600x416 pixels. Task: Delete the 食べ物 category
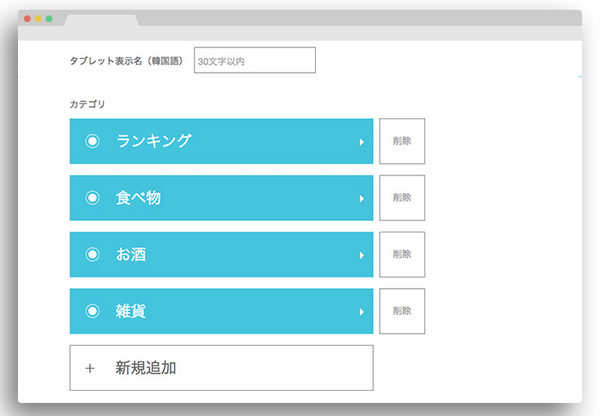tap(402, 198)
